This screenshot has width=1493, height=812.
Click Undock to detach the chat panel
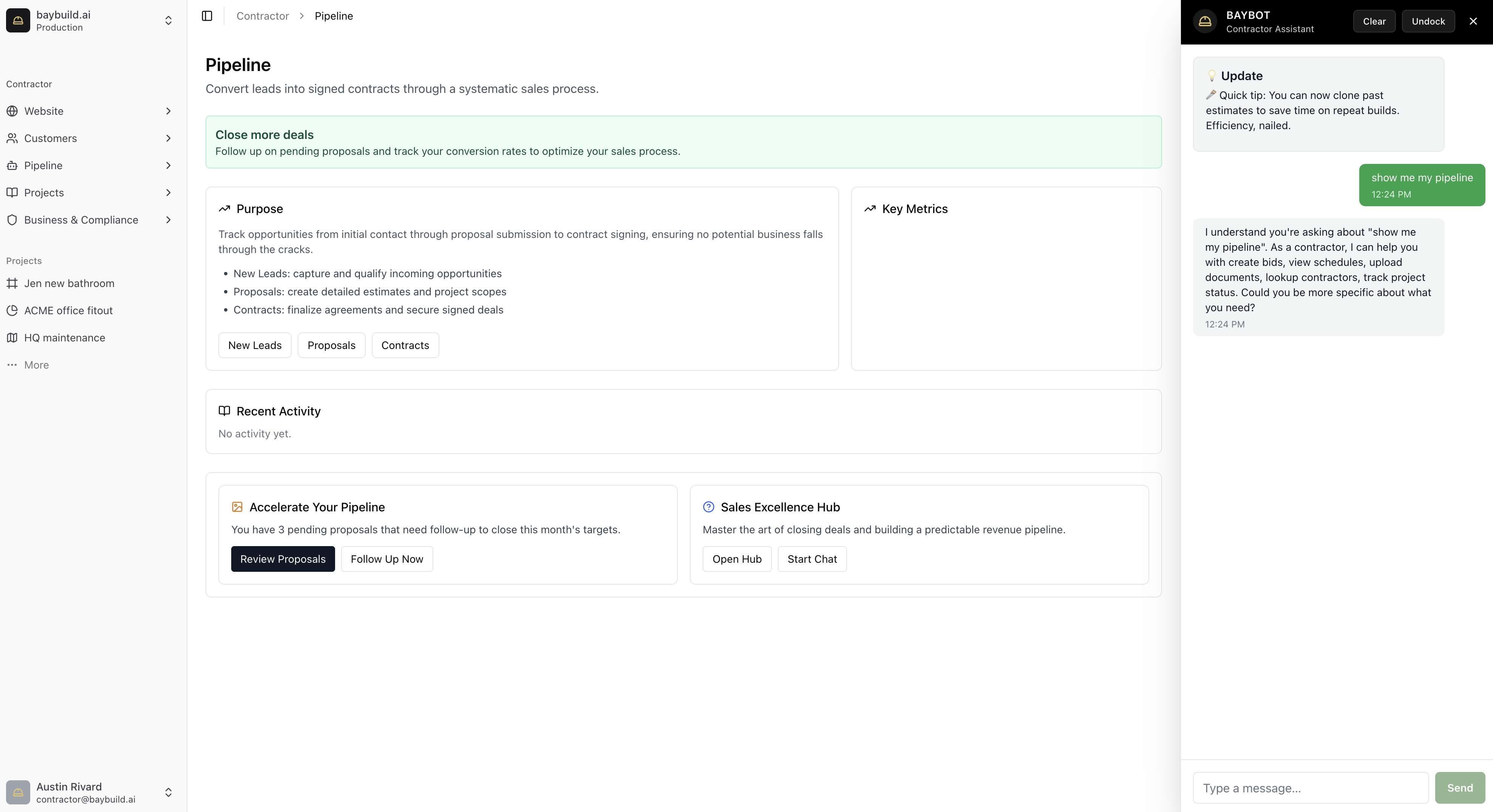coord(1428,22)
